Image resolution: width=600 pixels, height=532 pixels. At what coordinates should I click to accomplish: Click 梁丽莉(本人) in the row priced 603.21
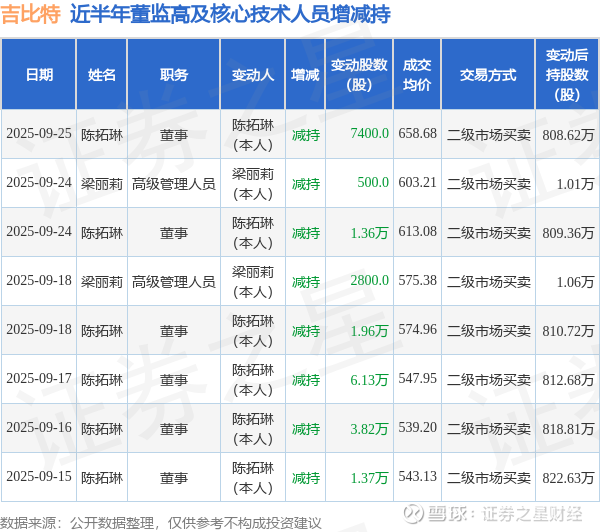[253, 184]
